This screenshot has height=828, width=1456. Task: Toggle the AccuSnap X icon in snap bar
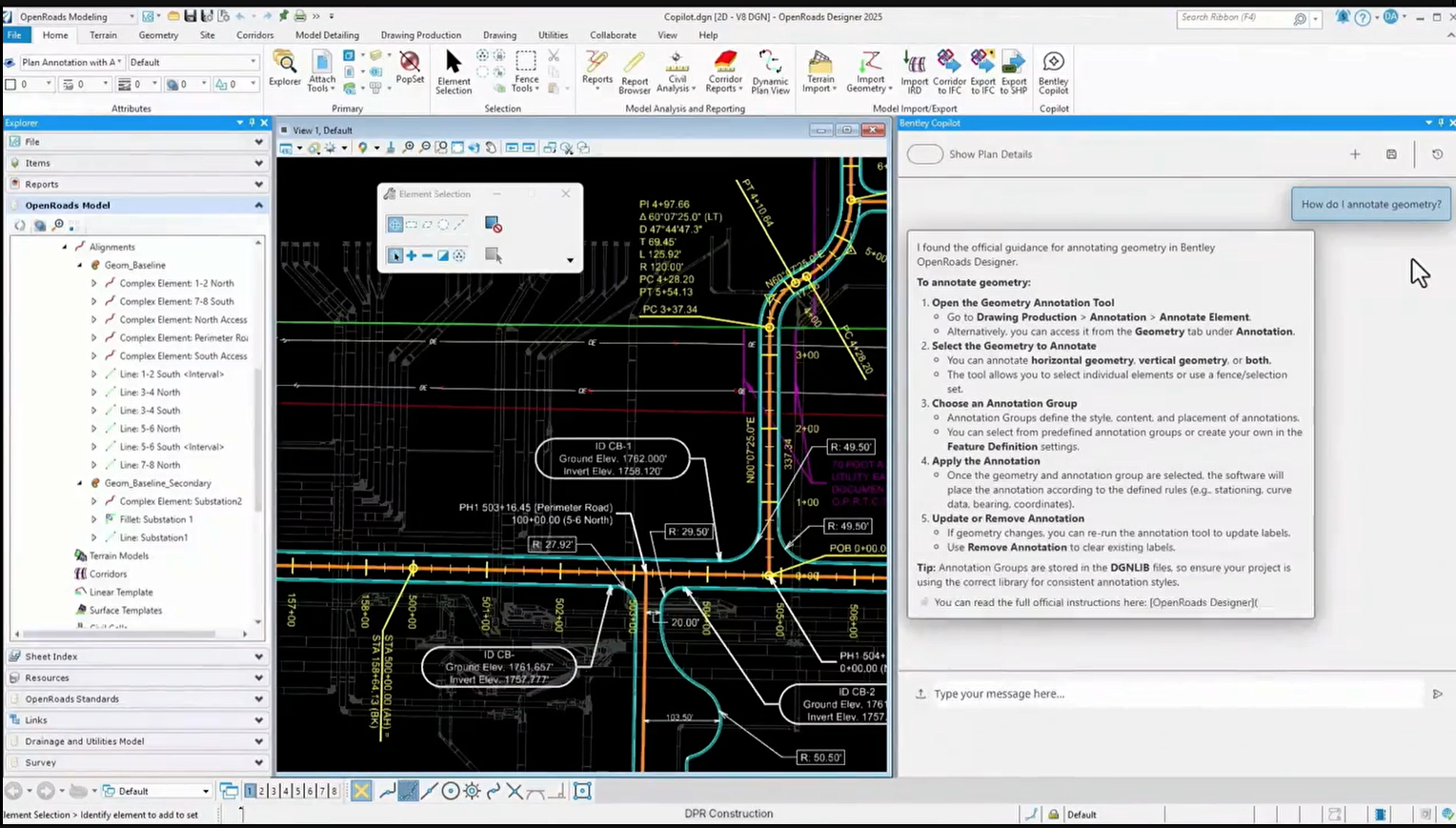tap(361, 791)
